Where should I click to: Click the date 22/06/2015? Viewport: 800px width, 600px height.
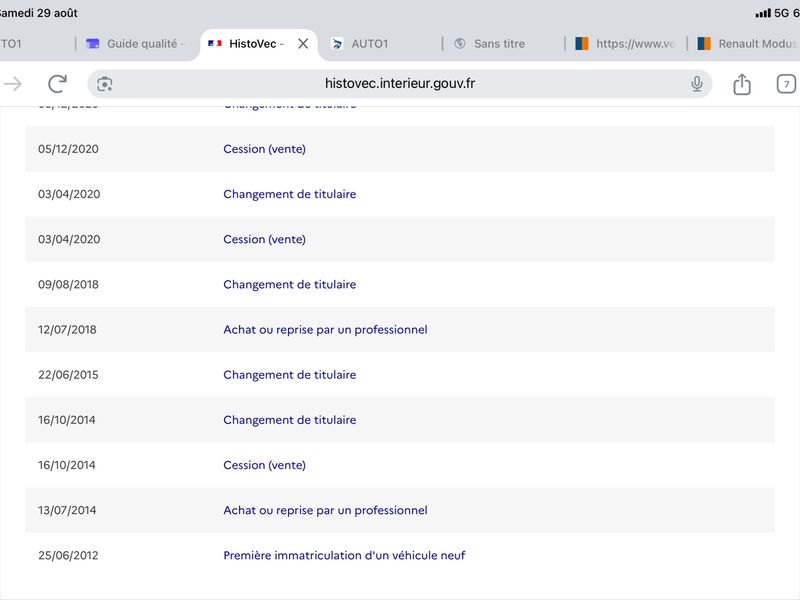tap(68, 375)
